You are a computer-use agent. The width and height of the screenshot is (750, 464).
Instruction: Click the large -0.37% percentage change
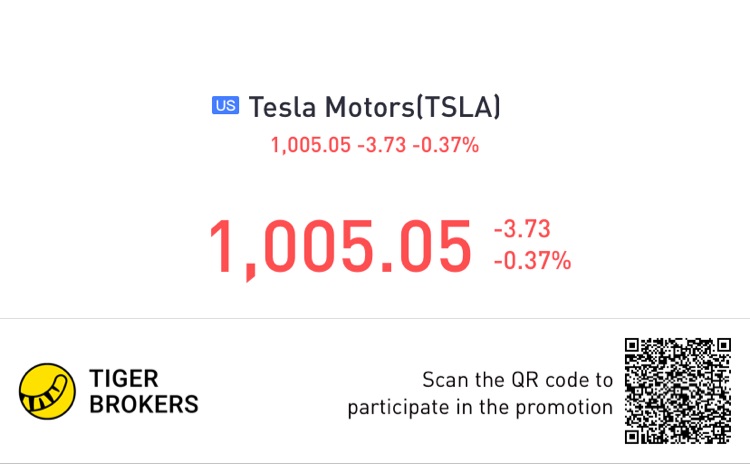[532, 261]
